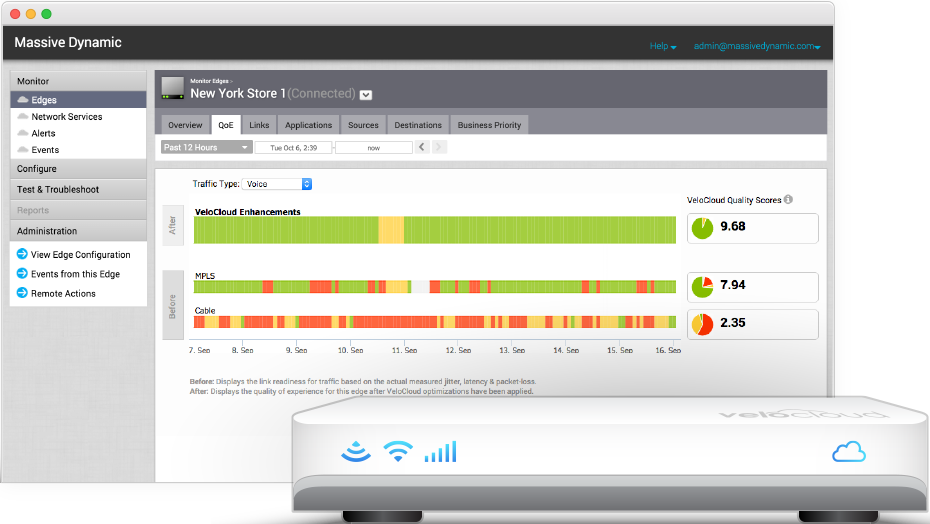This screenshot has width=930, height=524.
Task: Click the 9.68 quality score pie chart
Action: coord(702,228)
